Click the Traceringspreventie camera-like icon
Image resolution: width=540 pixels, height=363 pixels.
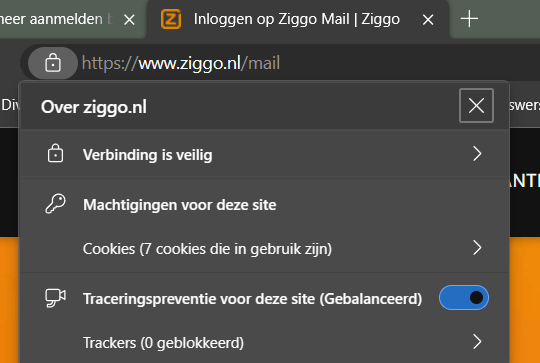coord(55,298)
